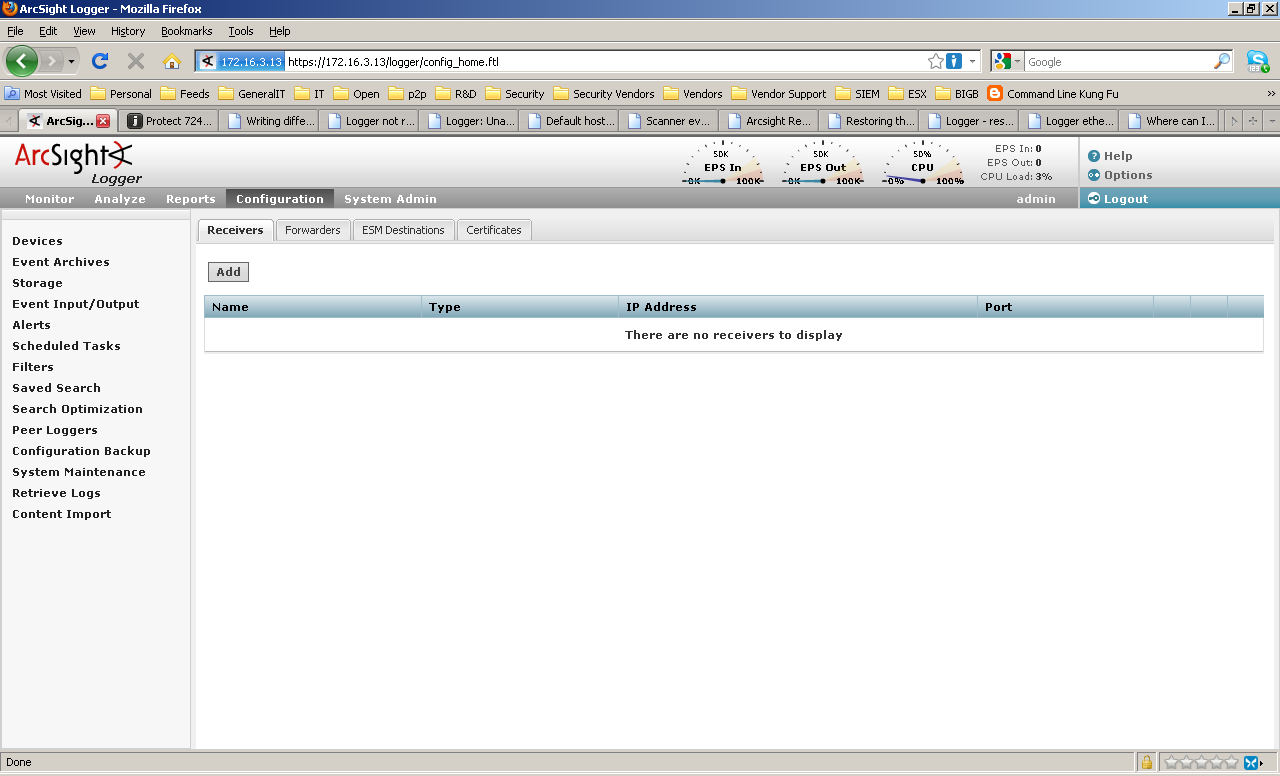Open the File menu
This screenshot has height=776, width=1280.
coord(15,31)
